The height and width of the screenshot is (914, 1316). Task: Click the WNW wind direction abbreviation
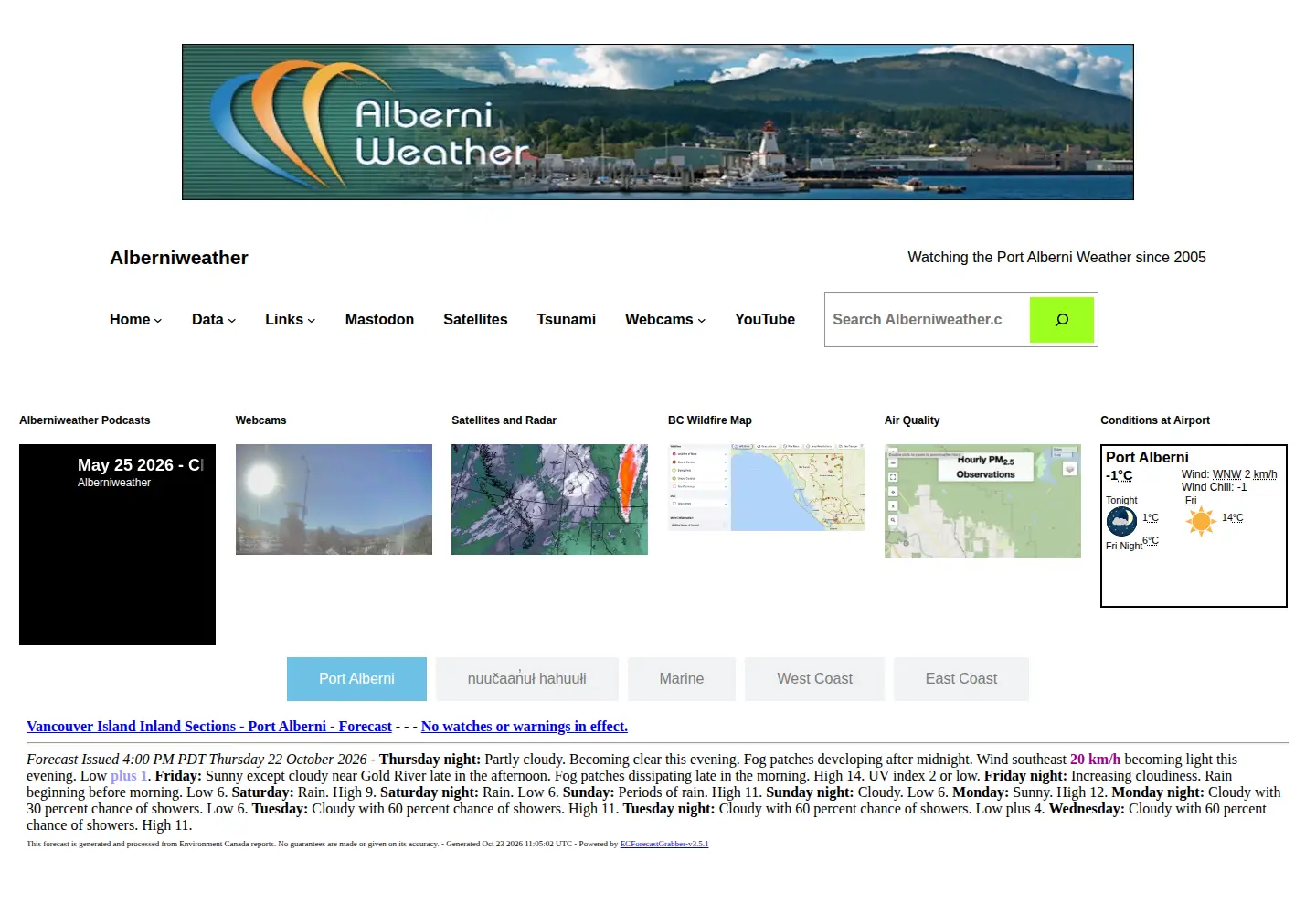(x=1226, y=474)
